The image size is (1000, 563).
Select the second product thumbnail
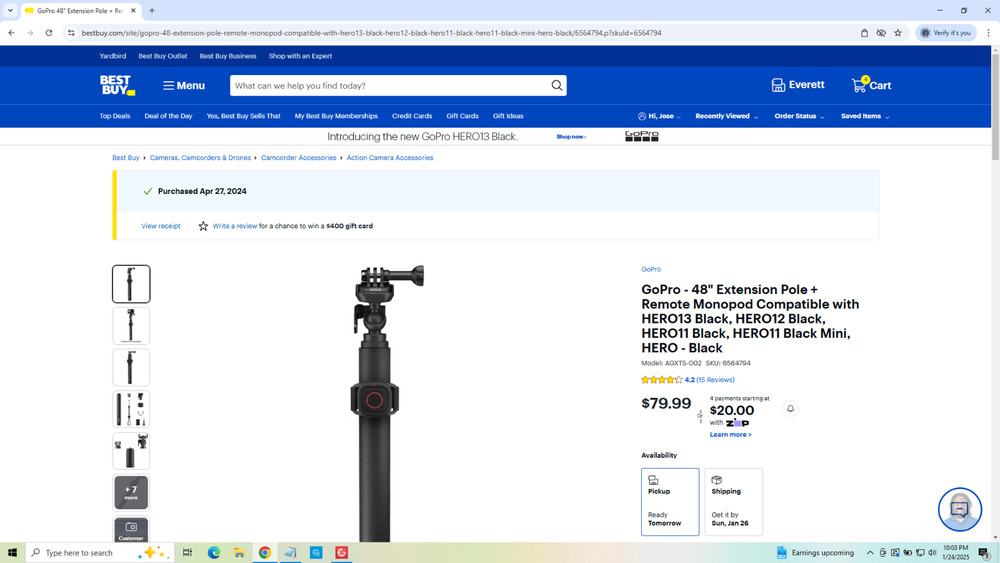click(131, 326)
